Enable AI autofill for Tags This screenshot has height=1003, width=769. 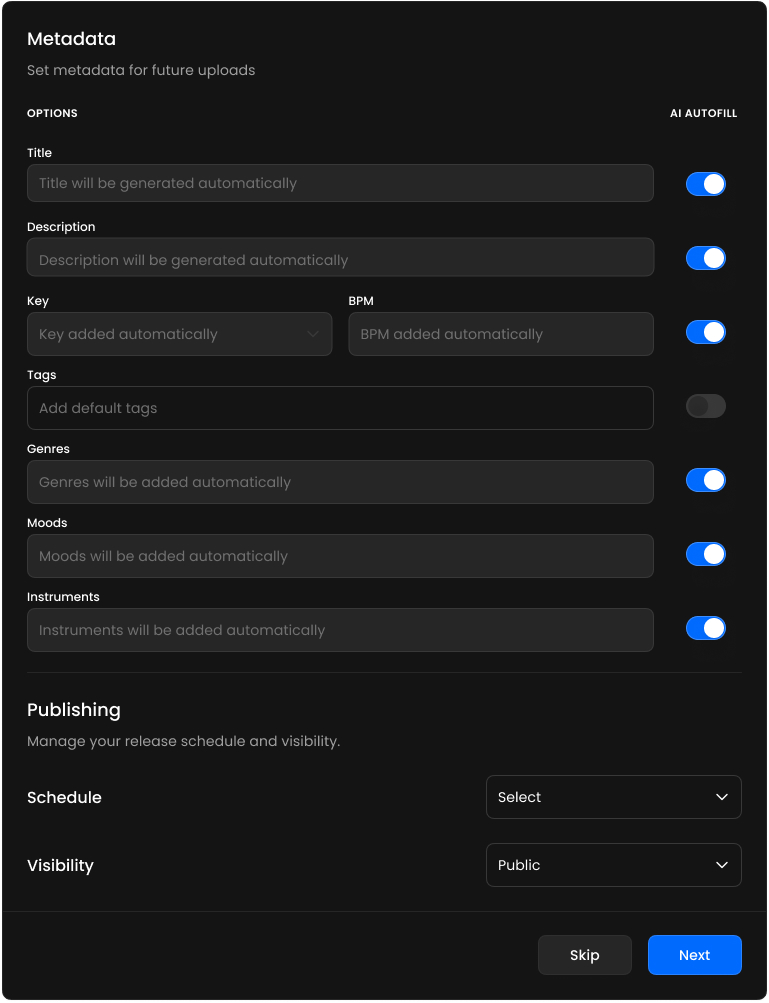(x=705, y=406)
